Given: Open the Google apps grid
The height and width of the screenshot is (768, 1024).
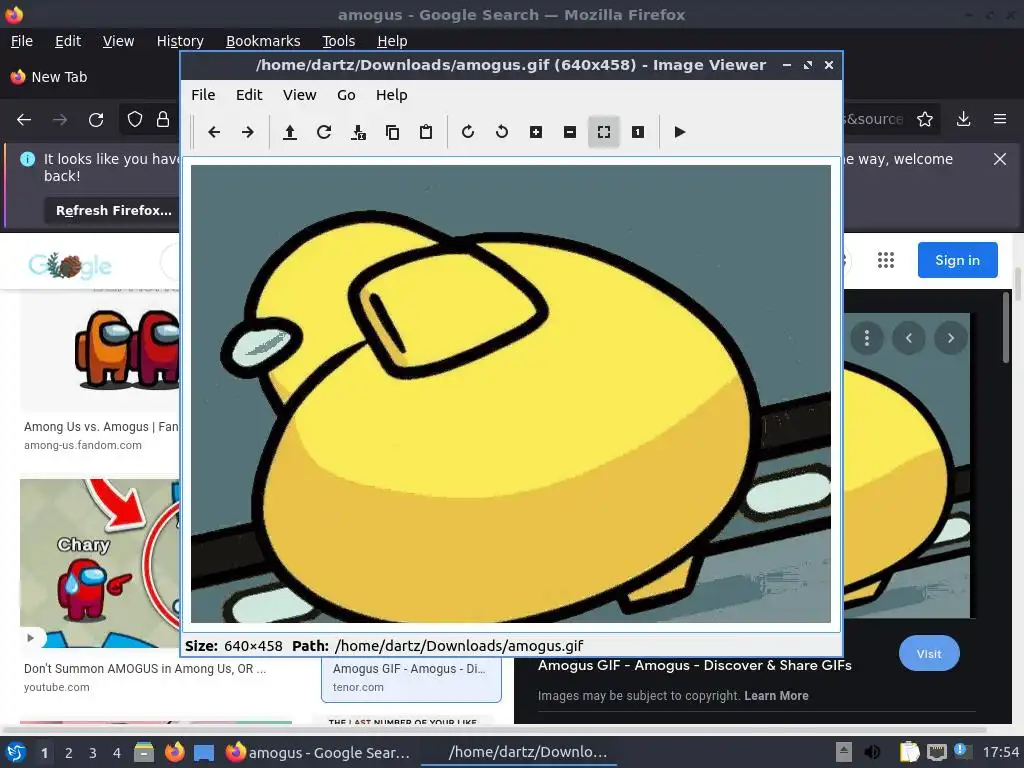Looking at the screenshot, I should point(886,260).
